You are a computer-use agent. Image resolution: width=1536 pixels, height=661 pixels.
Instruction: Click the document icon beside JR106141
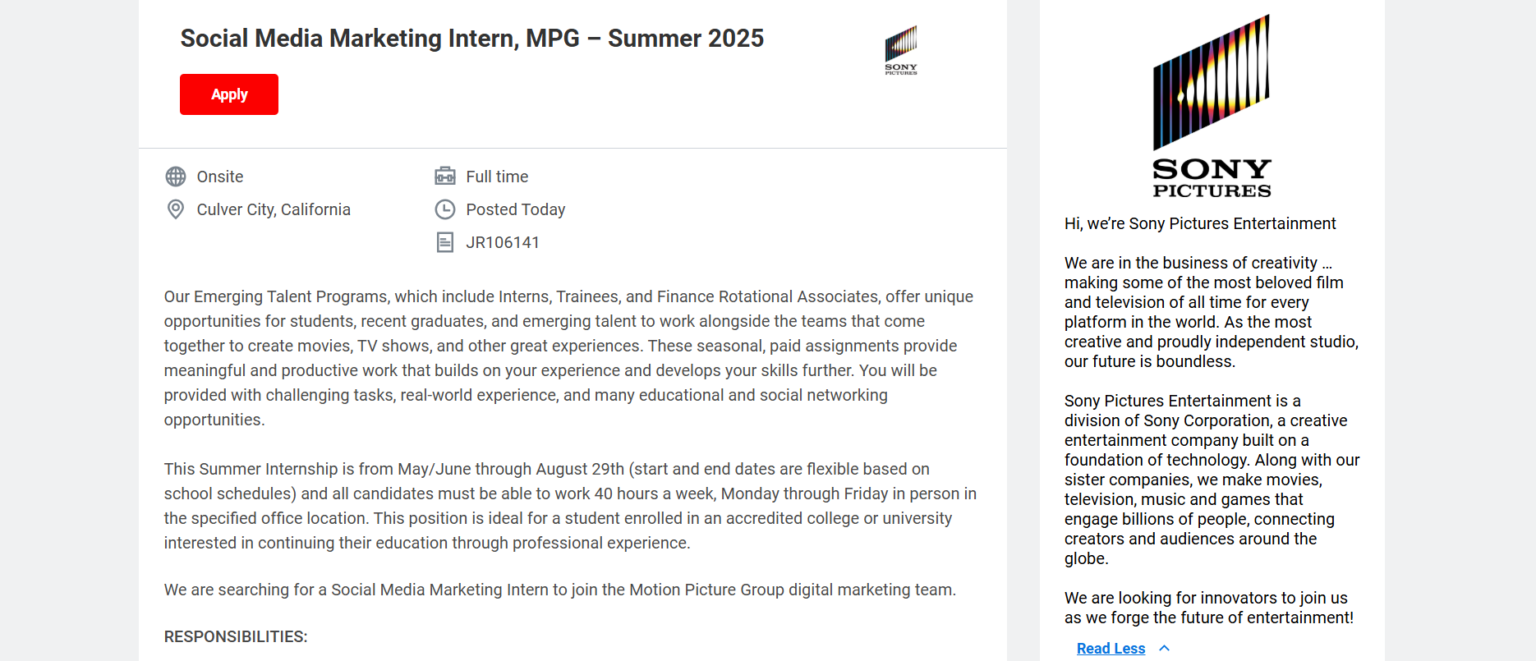(x=445, y=241)
